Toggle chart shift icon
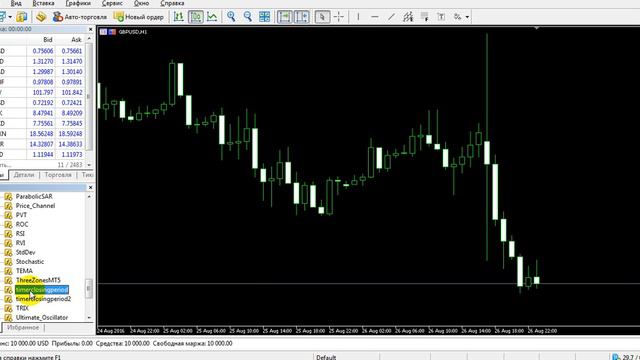The height and width of the screenshot is (360, 640). (x=302, y=17)
